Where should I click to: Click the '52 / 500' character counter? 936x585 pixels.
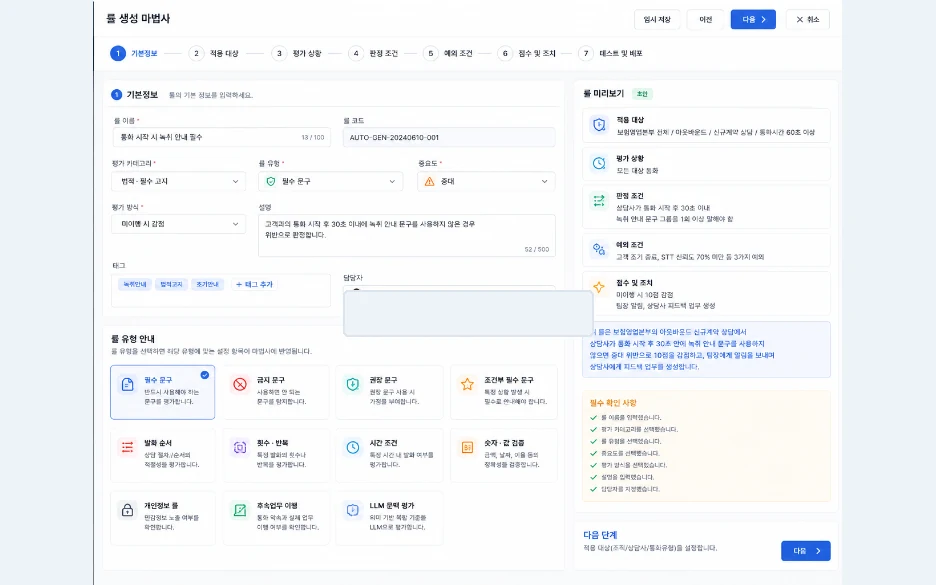coord(537,250)
